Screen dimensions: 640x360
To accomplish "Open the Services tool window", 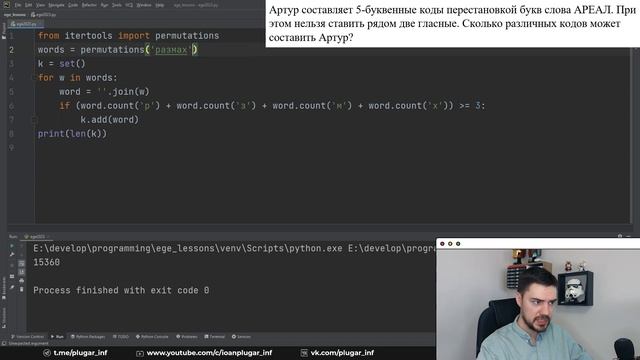I will (x=241, y=337).
